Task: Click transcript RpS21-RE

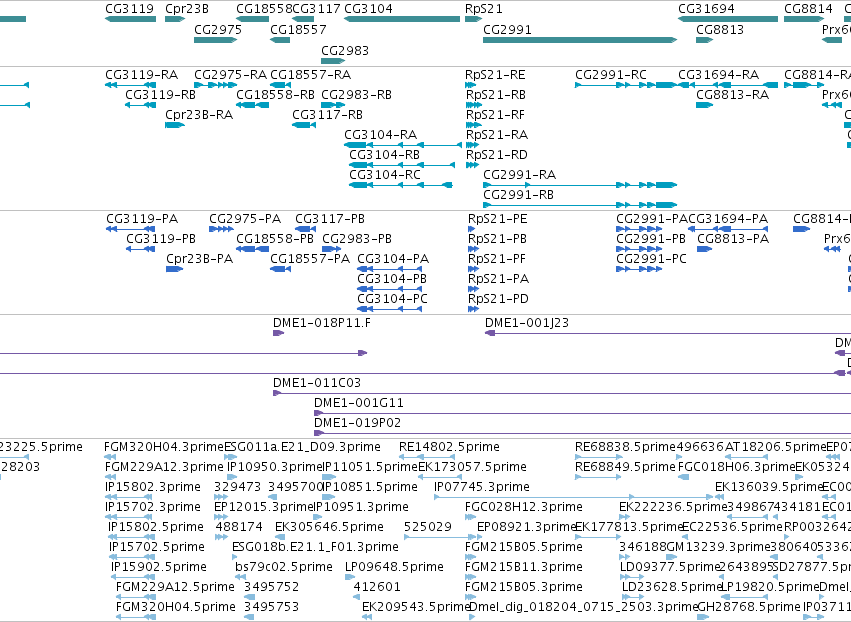Action: [x=495, y=74]
